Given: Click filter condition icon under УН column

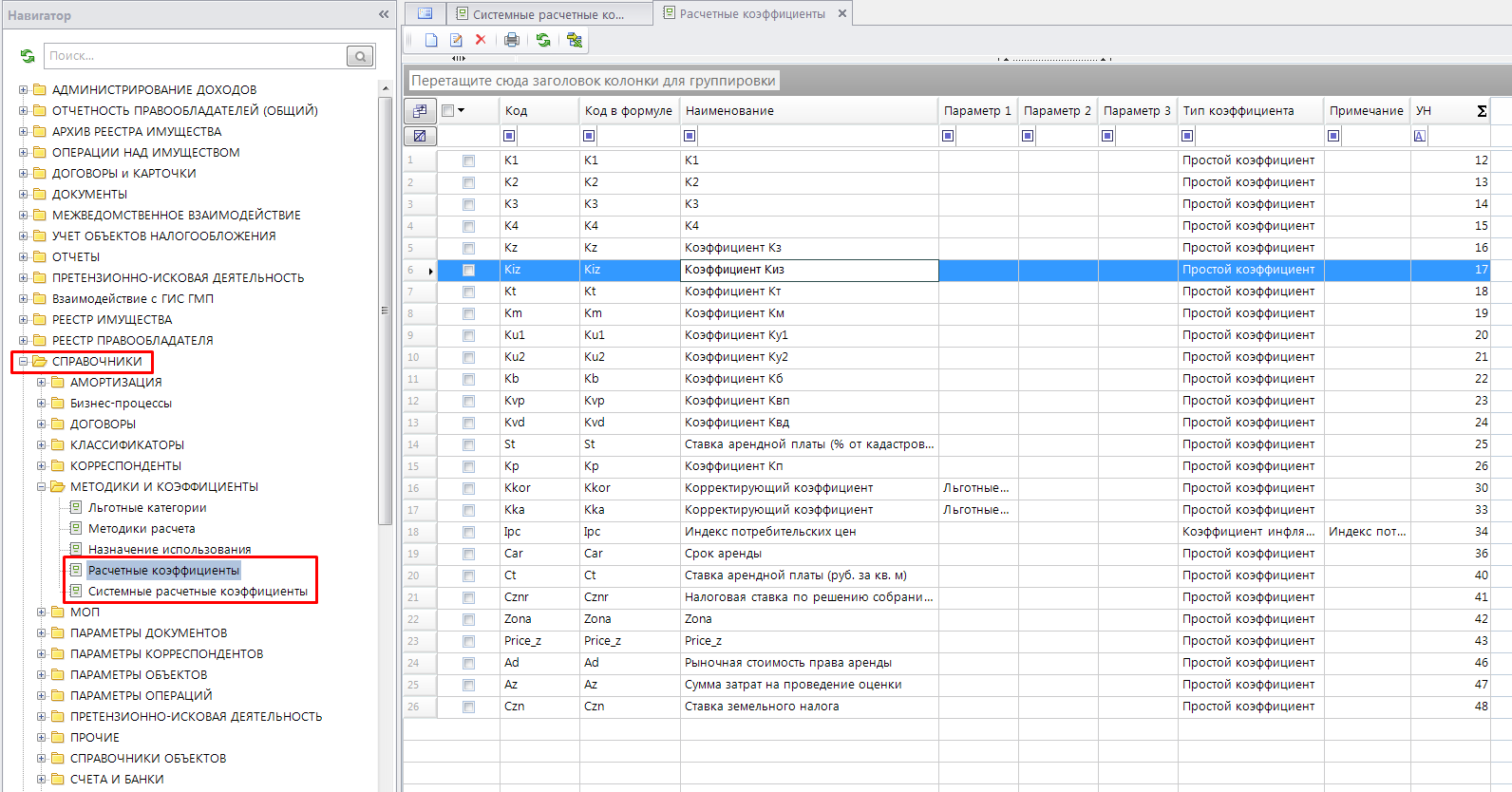Looking at the screenshot, I should 1420,136.
